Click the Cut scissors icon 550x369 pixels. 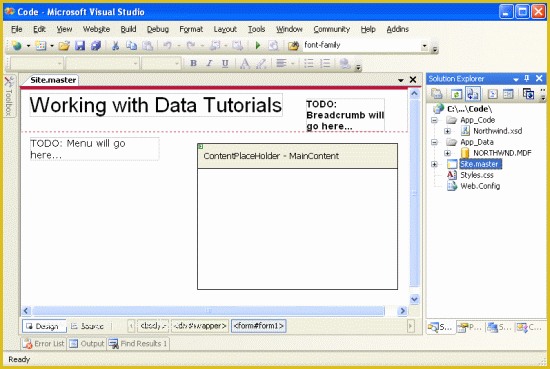pos(115,46)
